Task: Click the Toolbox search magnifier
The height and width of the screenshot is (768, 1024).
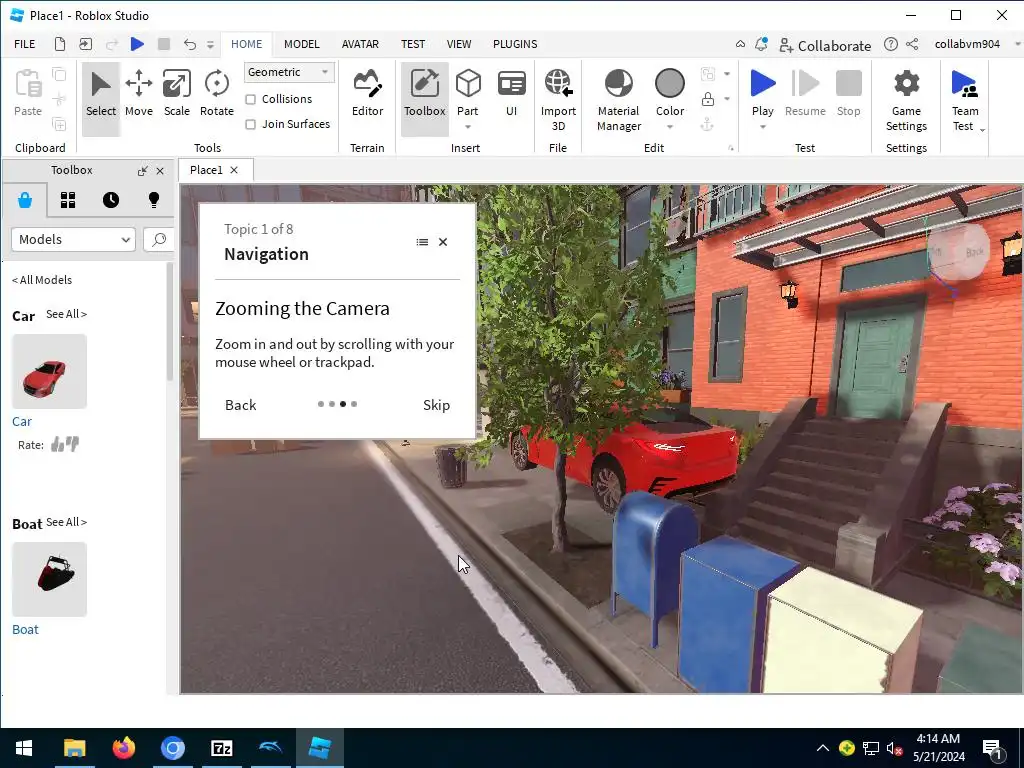Action: click(159, 240)
